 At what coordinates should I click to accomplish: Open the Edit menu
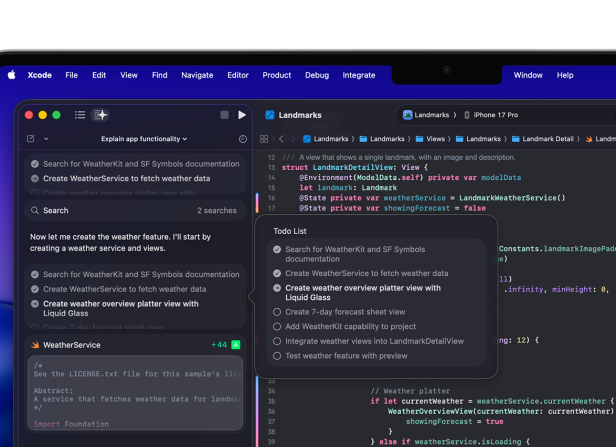pos(99,75)
